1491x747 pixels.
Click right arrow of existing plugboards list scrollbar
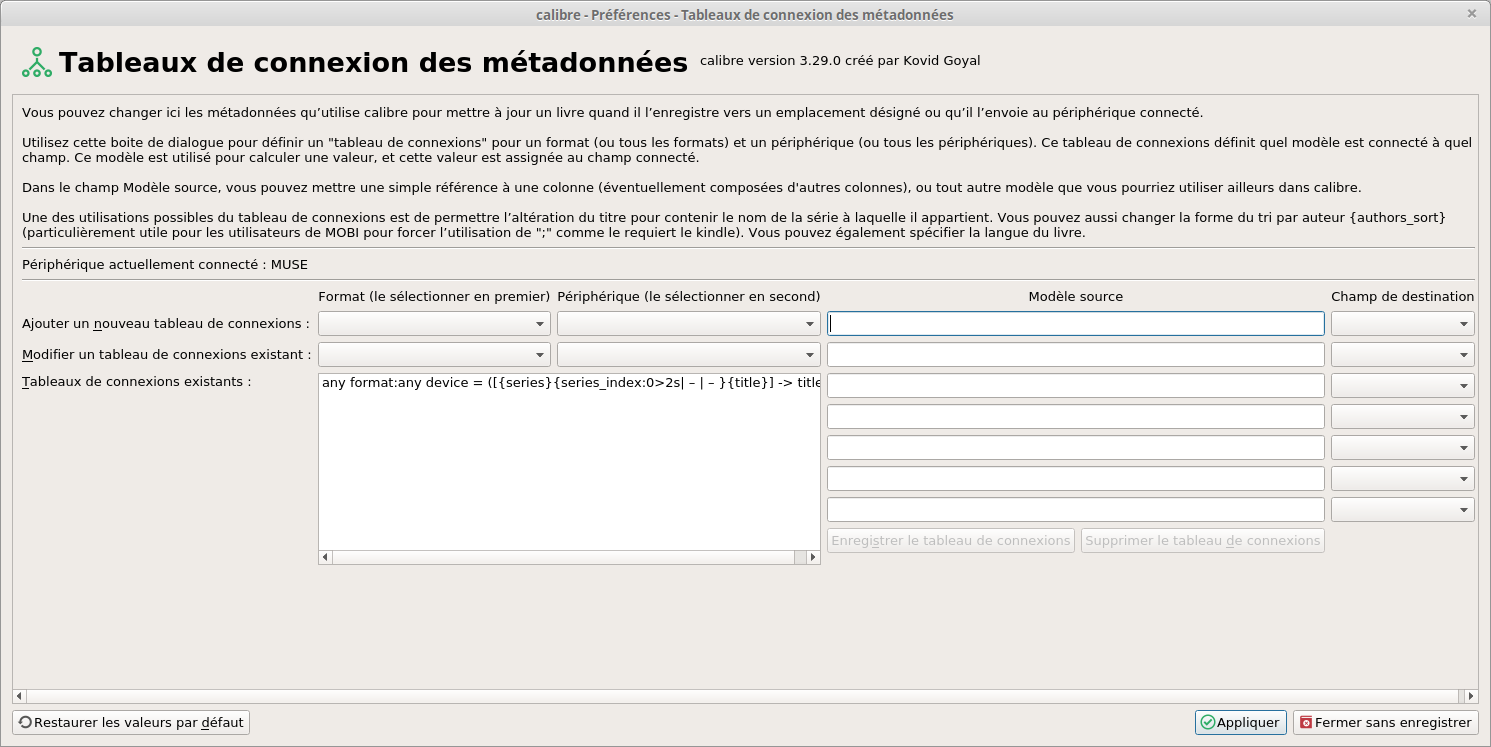(x=812, y=557)
